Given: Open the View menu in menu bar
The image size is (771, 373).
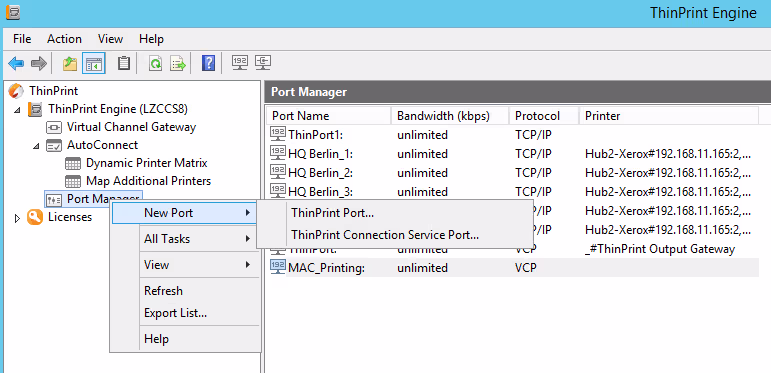Looking at the screenshot, I should pyautogui.click(x=110, y=39).
